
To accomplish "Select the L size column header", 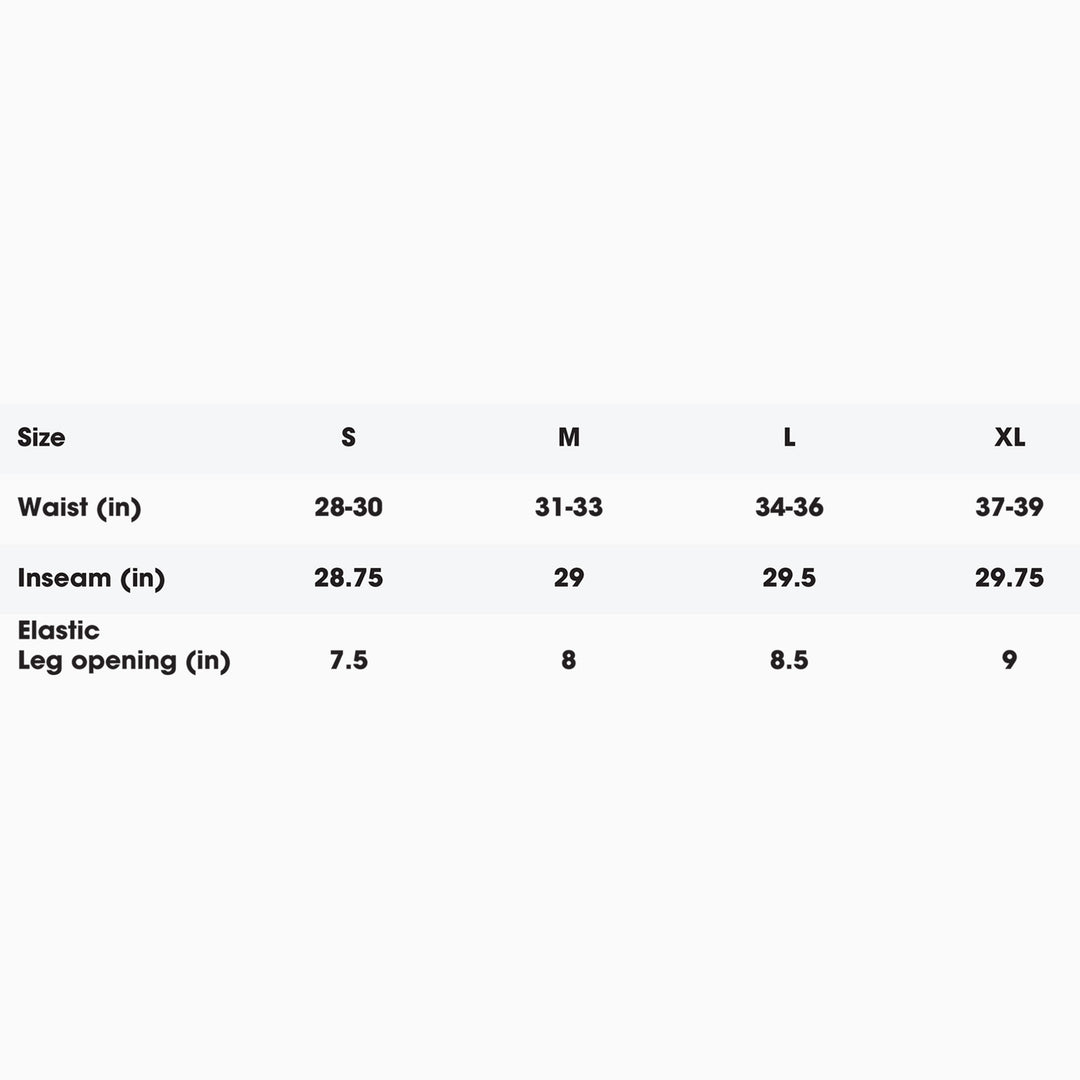I will [x=789, y=437].
